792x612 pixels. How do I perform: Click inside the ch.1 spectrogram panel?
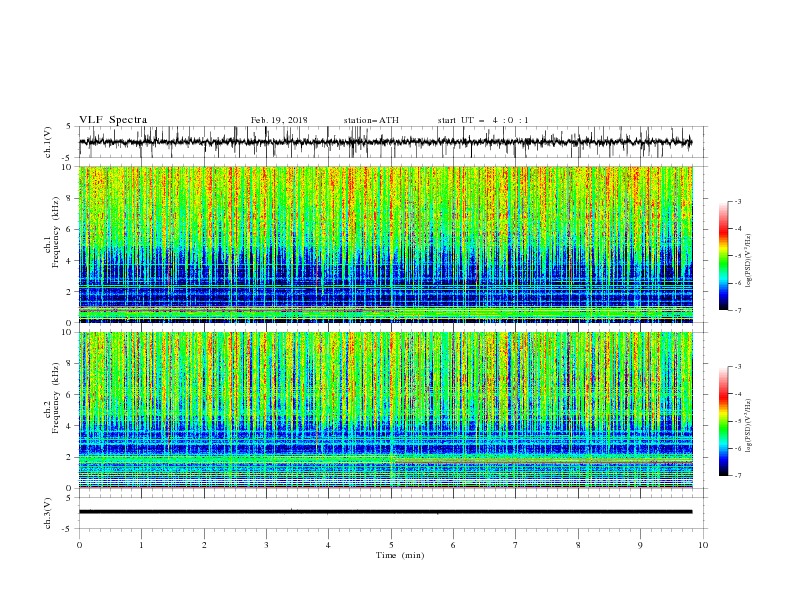385,244
